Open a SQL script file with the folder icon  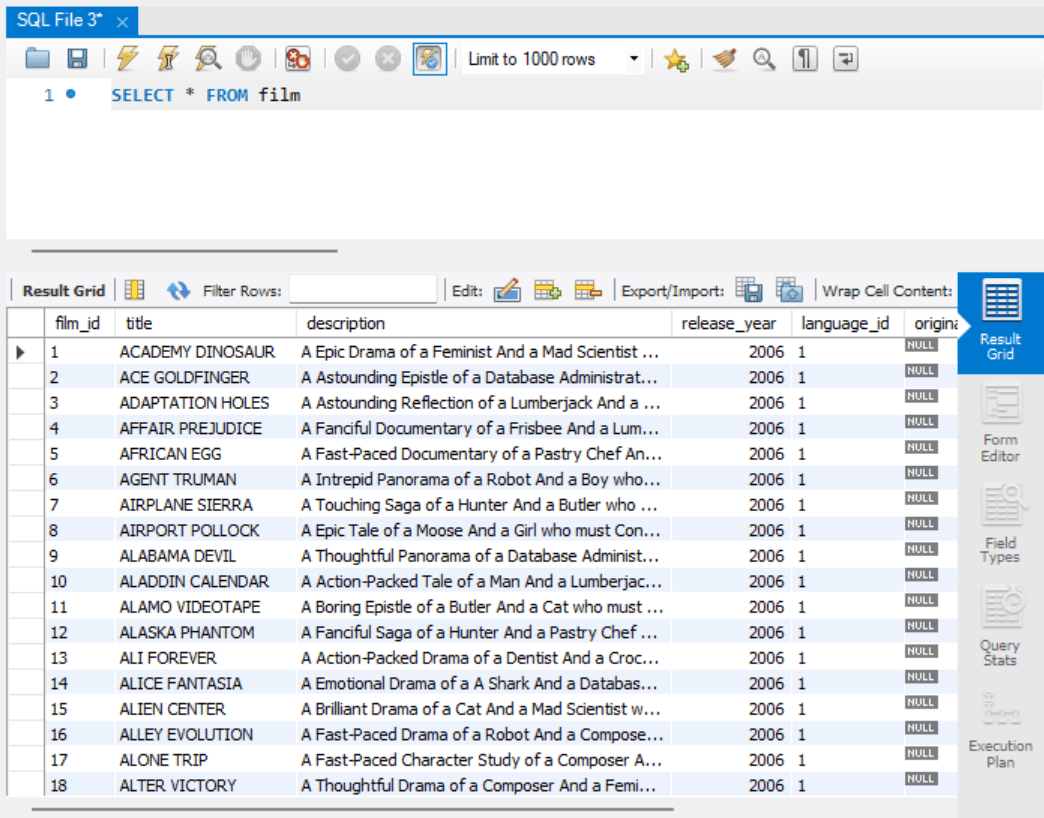(37, 59)
